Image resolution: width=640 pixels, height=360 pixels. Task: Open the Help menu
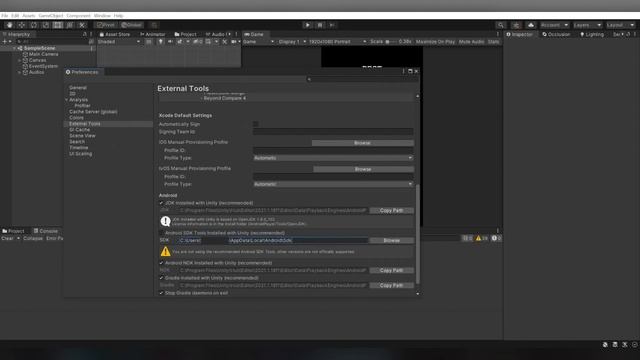tap(118, 16)
